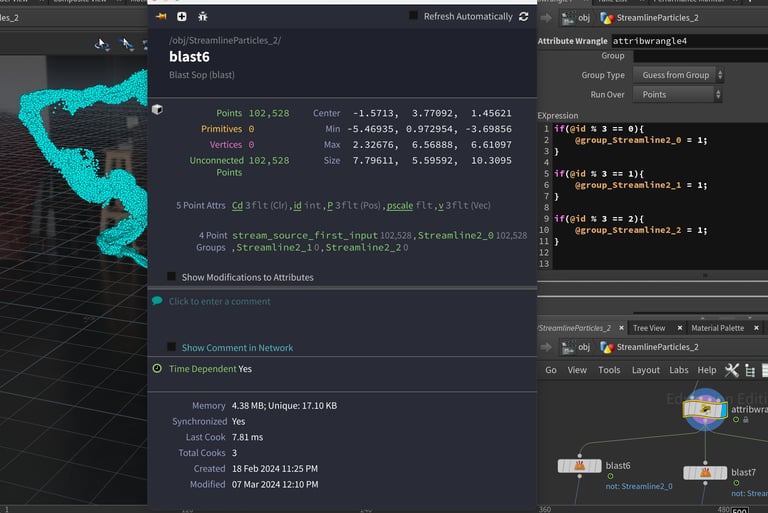768x513 pixels.
Task: Open the Layout menu in network editor
Action: 646,370
